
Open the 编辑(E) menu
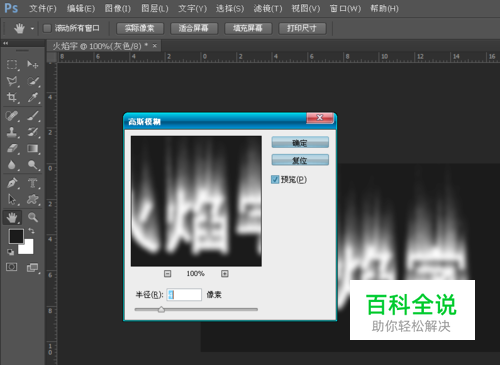pos(81,8)
